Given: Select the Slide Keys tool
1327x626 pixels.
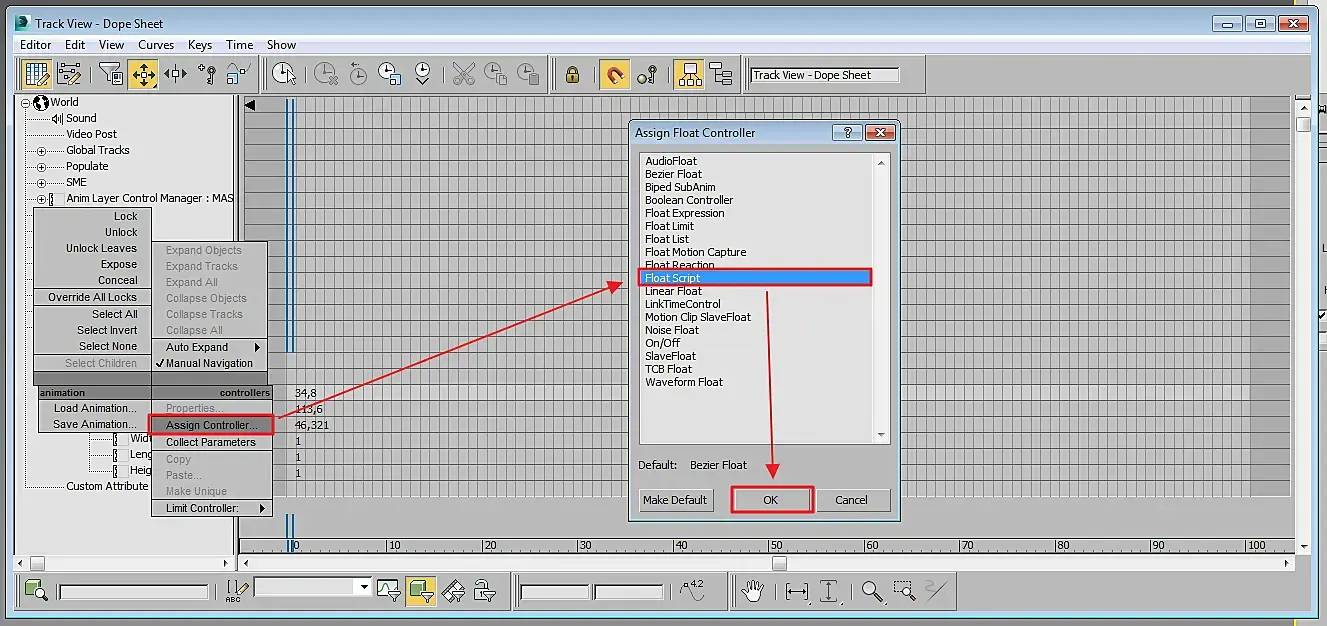Looking at the screenshot, I should point(175,74).
